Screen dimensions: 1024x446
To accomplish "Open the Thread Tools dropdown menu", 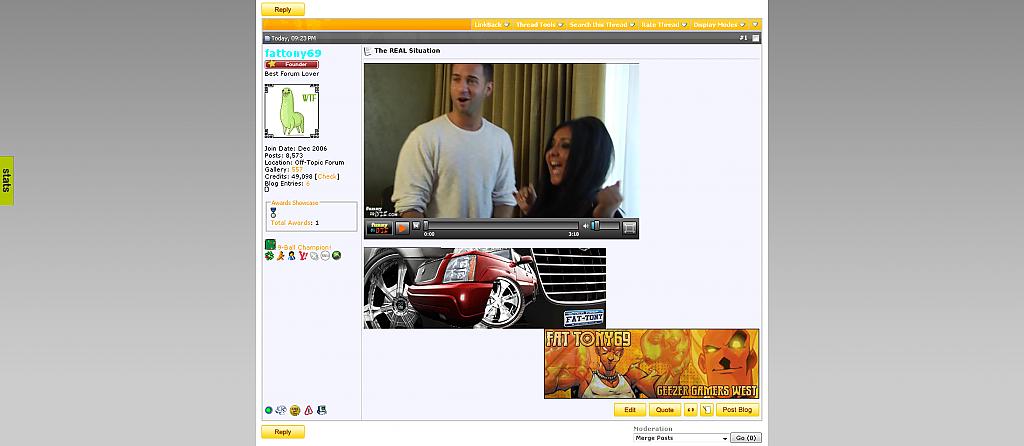I will point(537,24).
